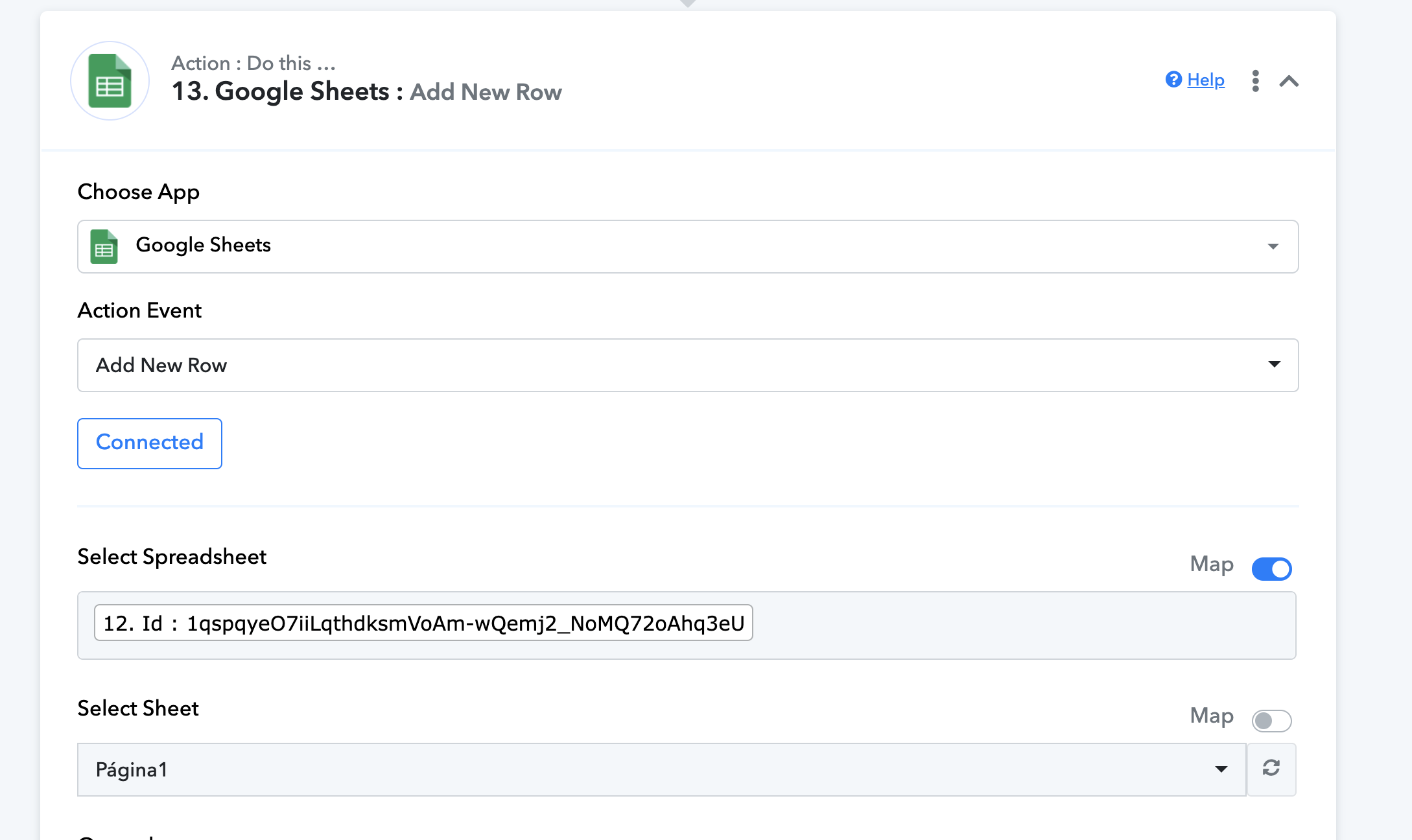Open the Help link
The height and width of the screenshot is (840, 1412).
coord(1205,80)
